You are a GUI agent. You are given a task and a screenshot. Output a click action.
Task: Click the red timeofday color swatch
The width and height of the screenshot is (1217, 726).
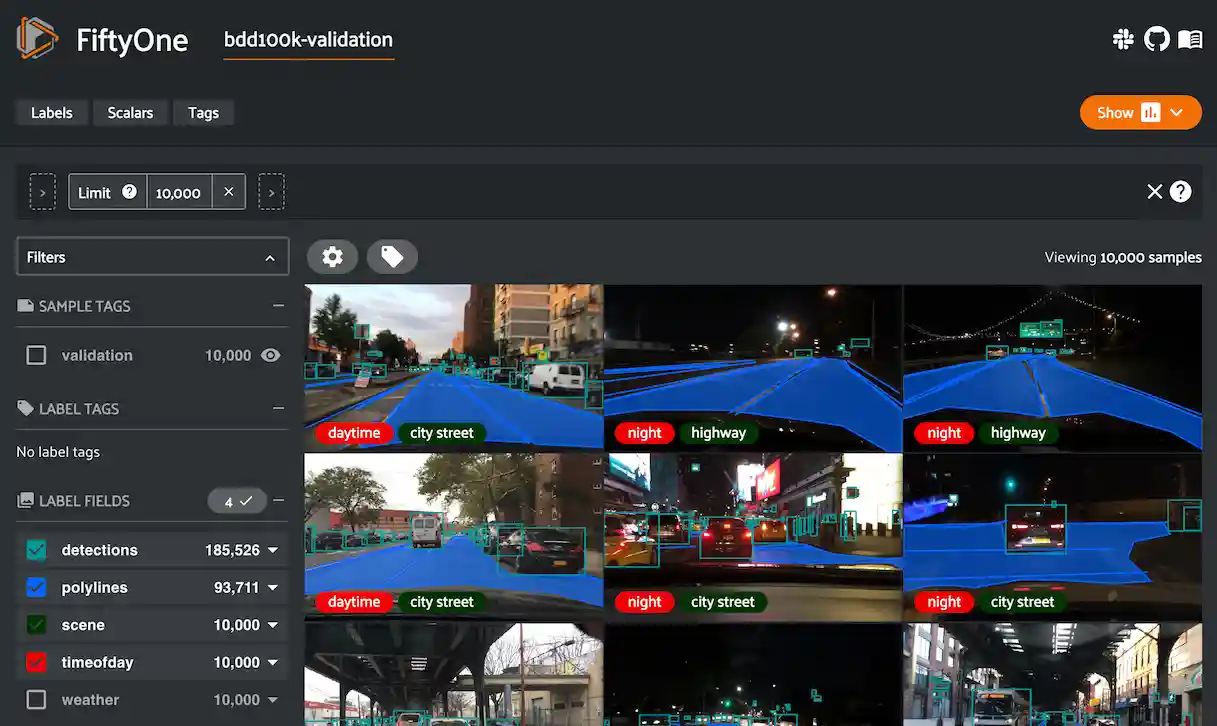tap(36, 663)
